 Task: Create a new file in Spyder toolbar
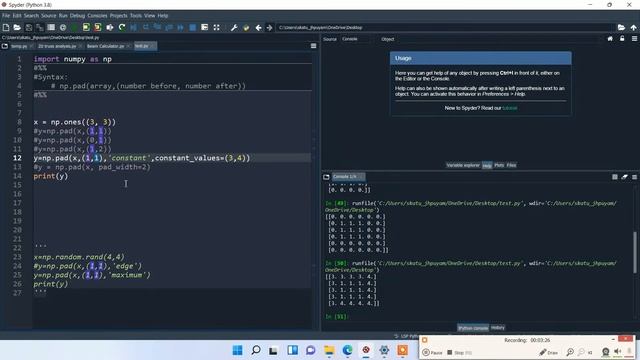6,27
